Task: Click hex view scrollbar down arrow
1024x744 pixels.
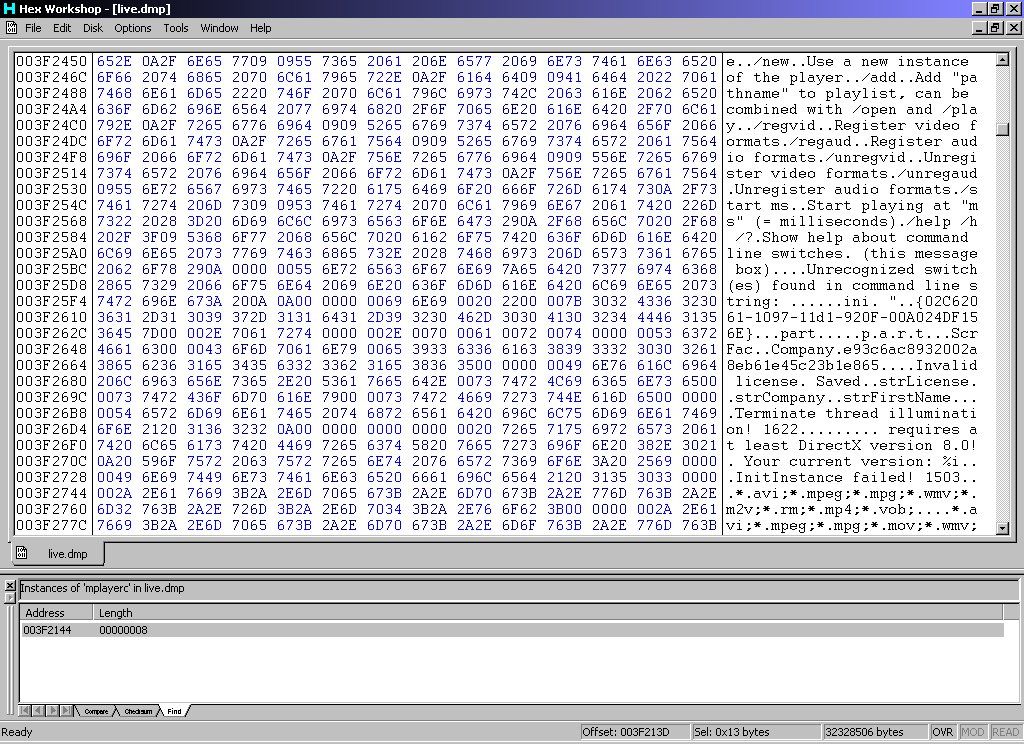Action: 1002,528
